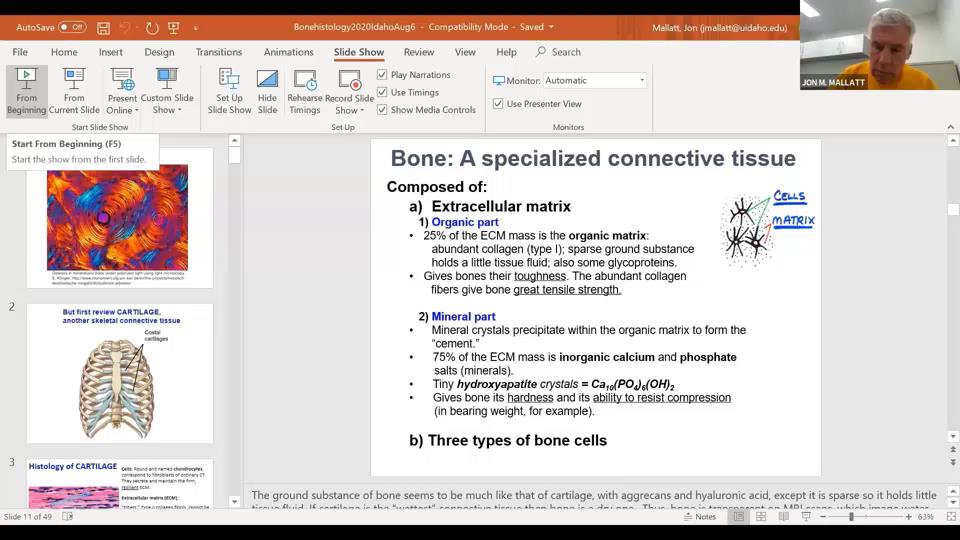Open the Monitor dropdown list

pos(641,80)
